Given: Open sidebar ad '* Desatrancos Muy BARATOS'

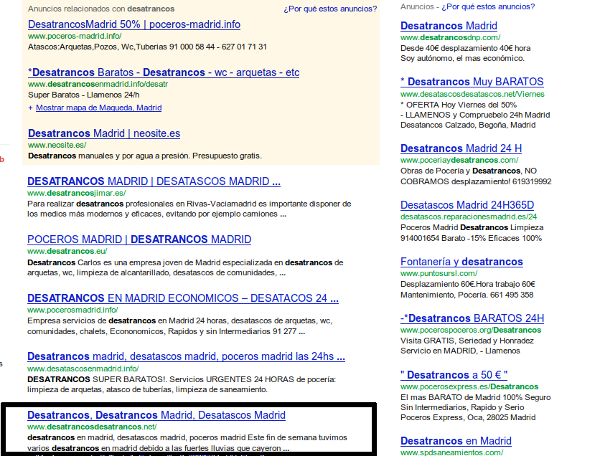Looking at the screenshot, I should pyautogui.click(x=472, y=82).
